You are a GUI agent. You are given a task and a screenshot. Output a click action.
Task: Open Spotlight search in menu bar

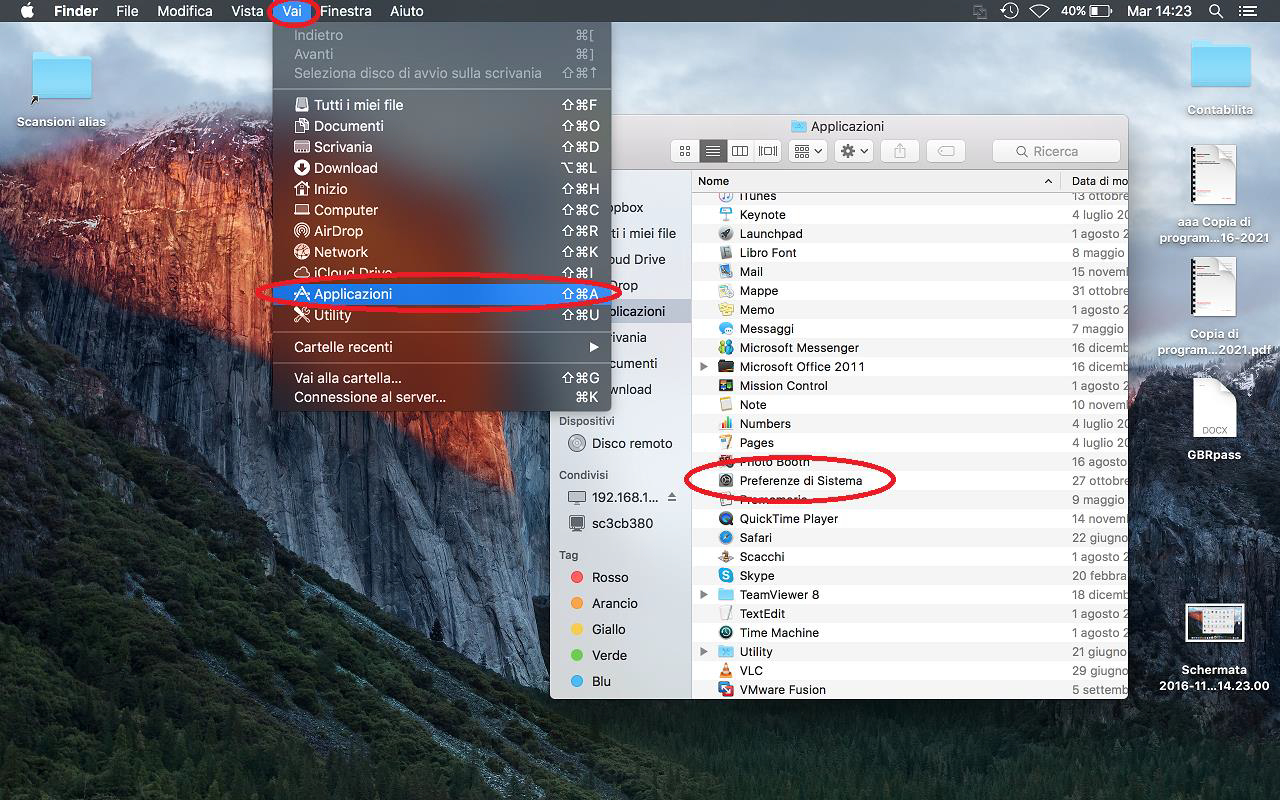pyautogui.click(x=1216, y=11)
